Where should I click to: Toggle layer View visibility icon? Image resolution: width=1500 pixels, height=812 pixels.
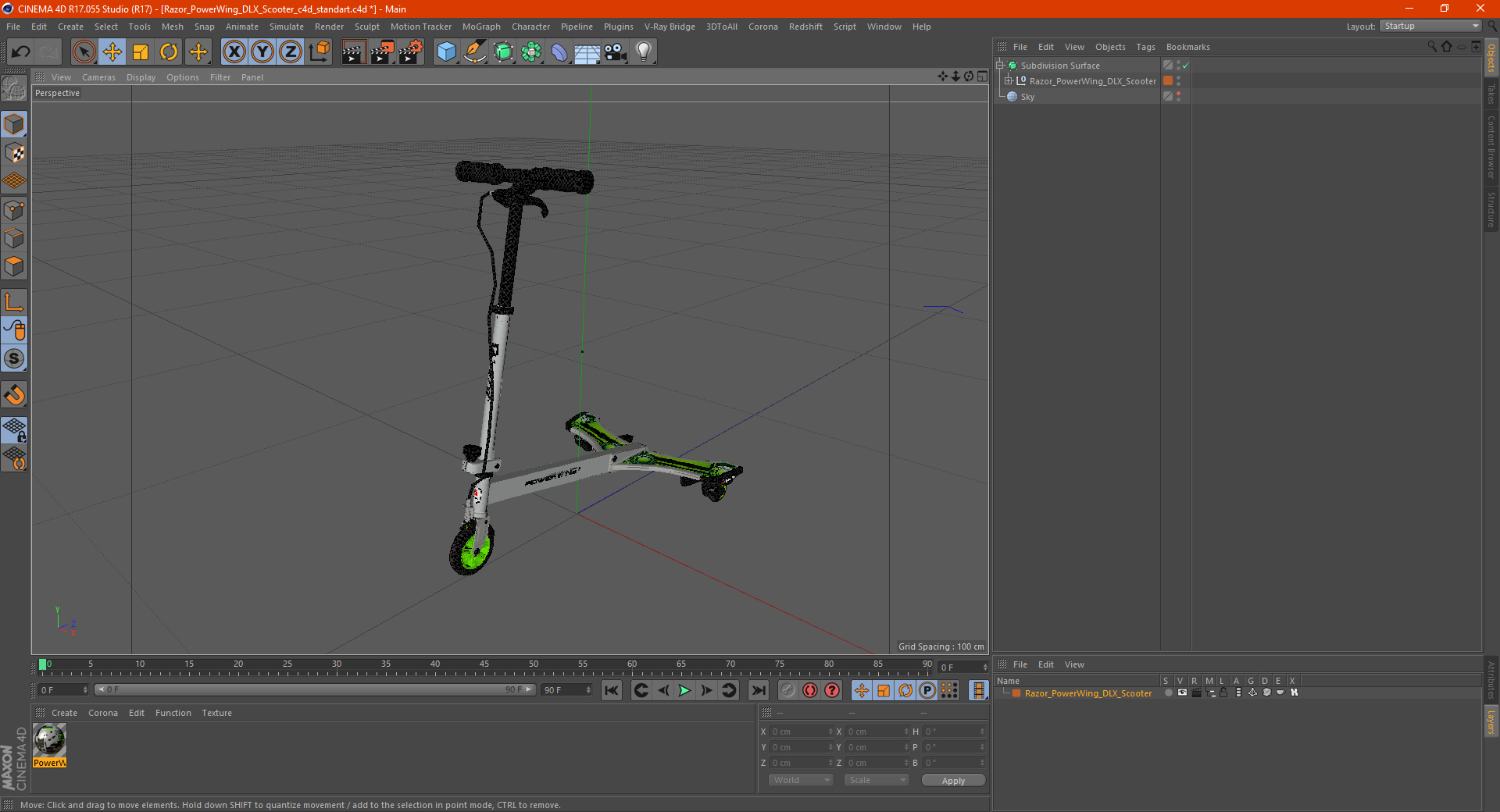[1182, 693]
